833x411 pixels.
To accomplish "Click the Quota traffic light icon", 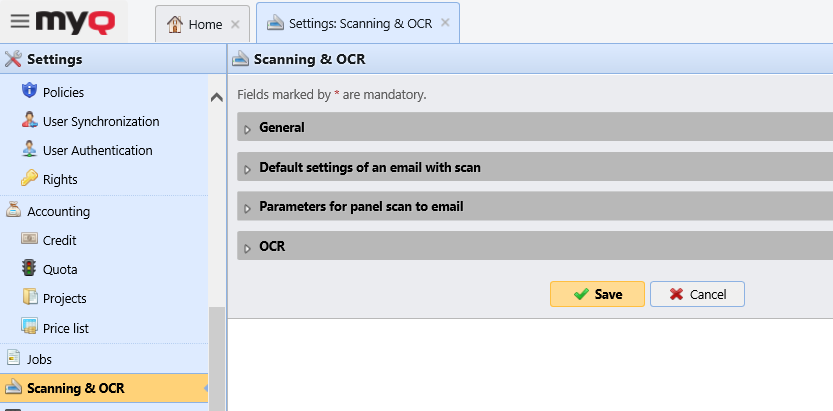I will pos(29,269).
